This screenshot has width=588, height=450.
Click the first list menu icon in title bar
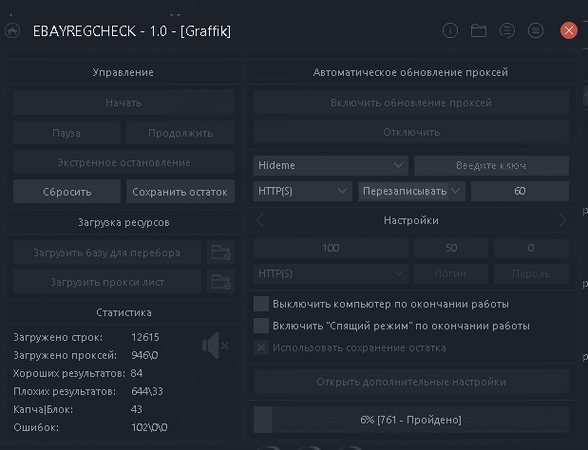(x=507, y=31)
